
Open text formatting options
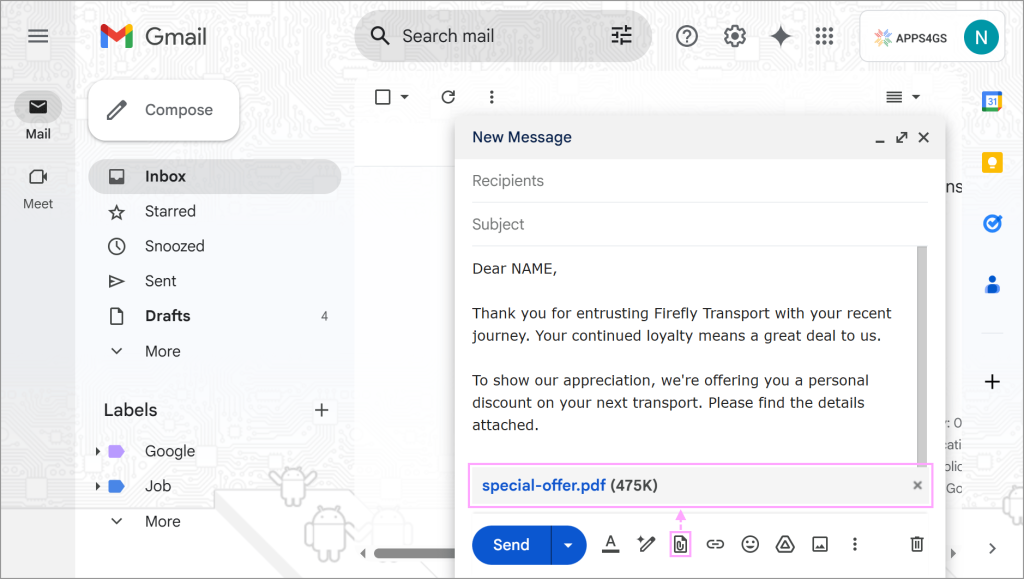click(611, 544)
